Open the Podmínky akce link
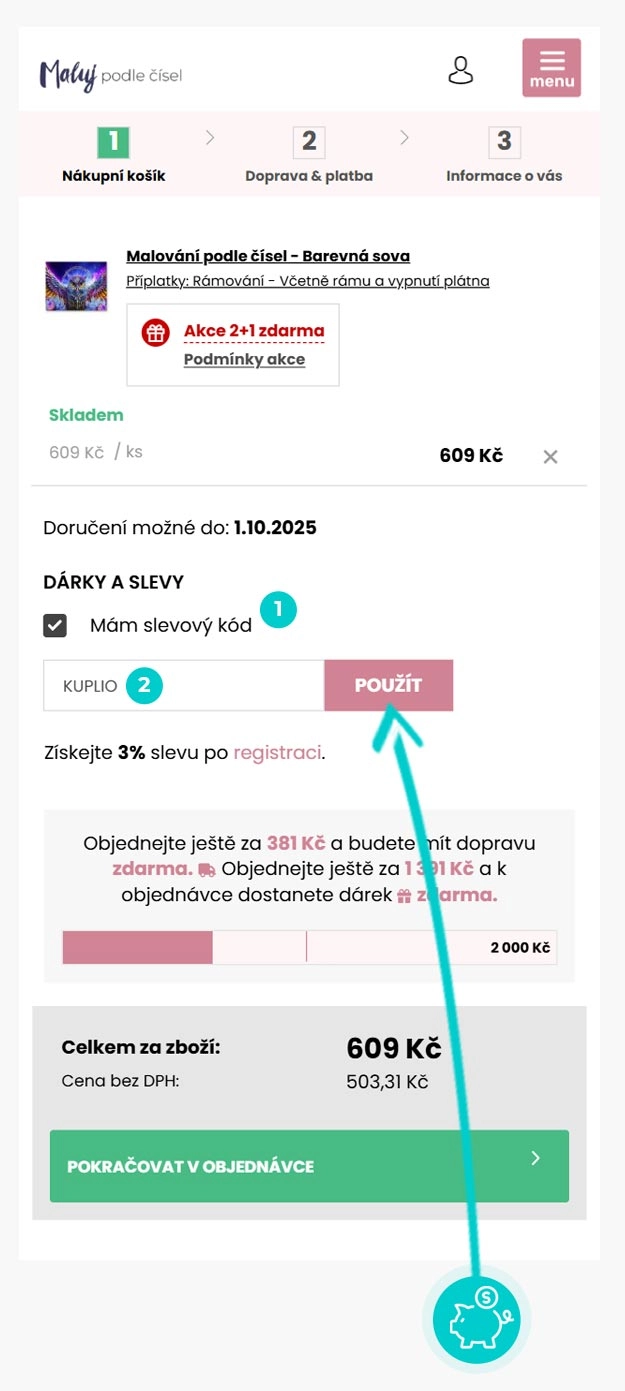The width and height of the screenshot is (625, 1391). point(244,359)
